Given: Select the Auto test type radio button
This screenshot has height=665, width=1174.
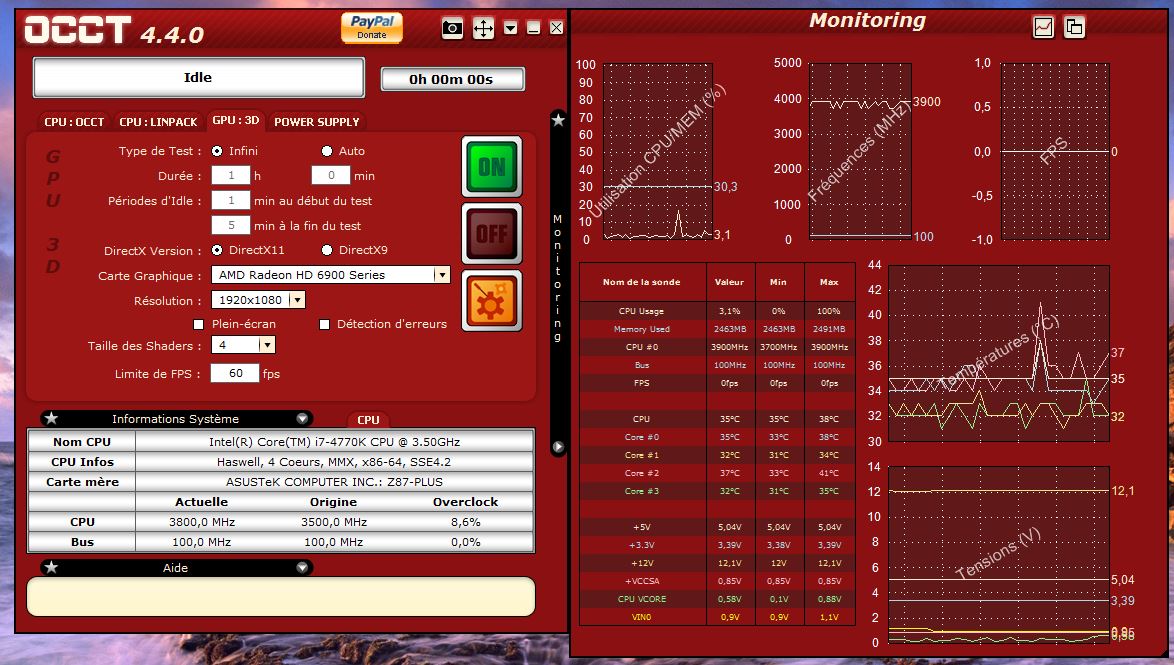Looking at the screenshot, I should (x=326, y=151).
